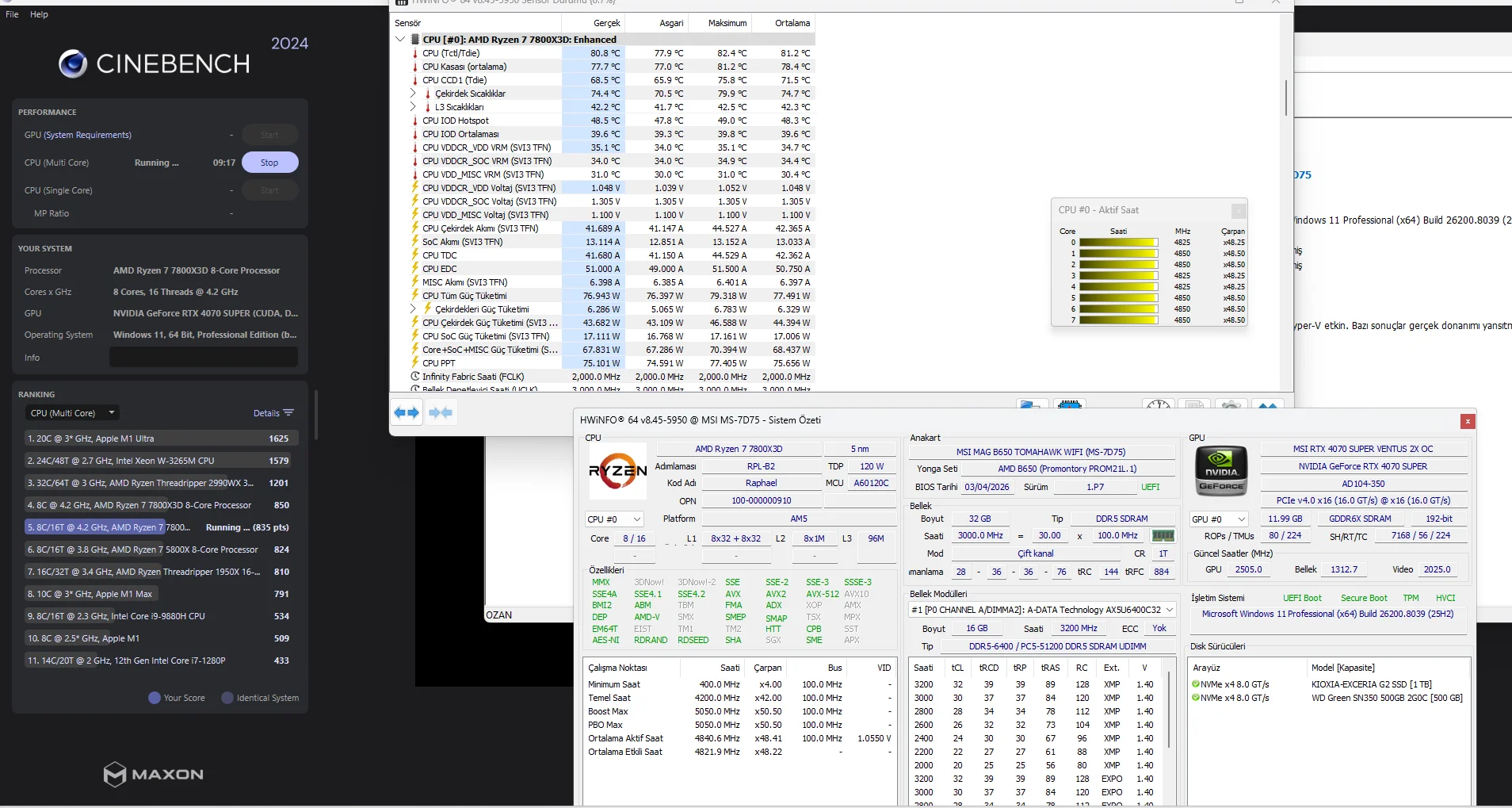Click the lightning icon beside CPU PPT

pyautogui.click(x=414, y=363)
